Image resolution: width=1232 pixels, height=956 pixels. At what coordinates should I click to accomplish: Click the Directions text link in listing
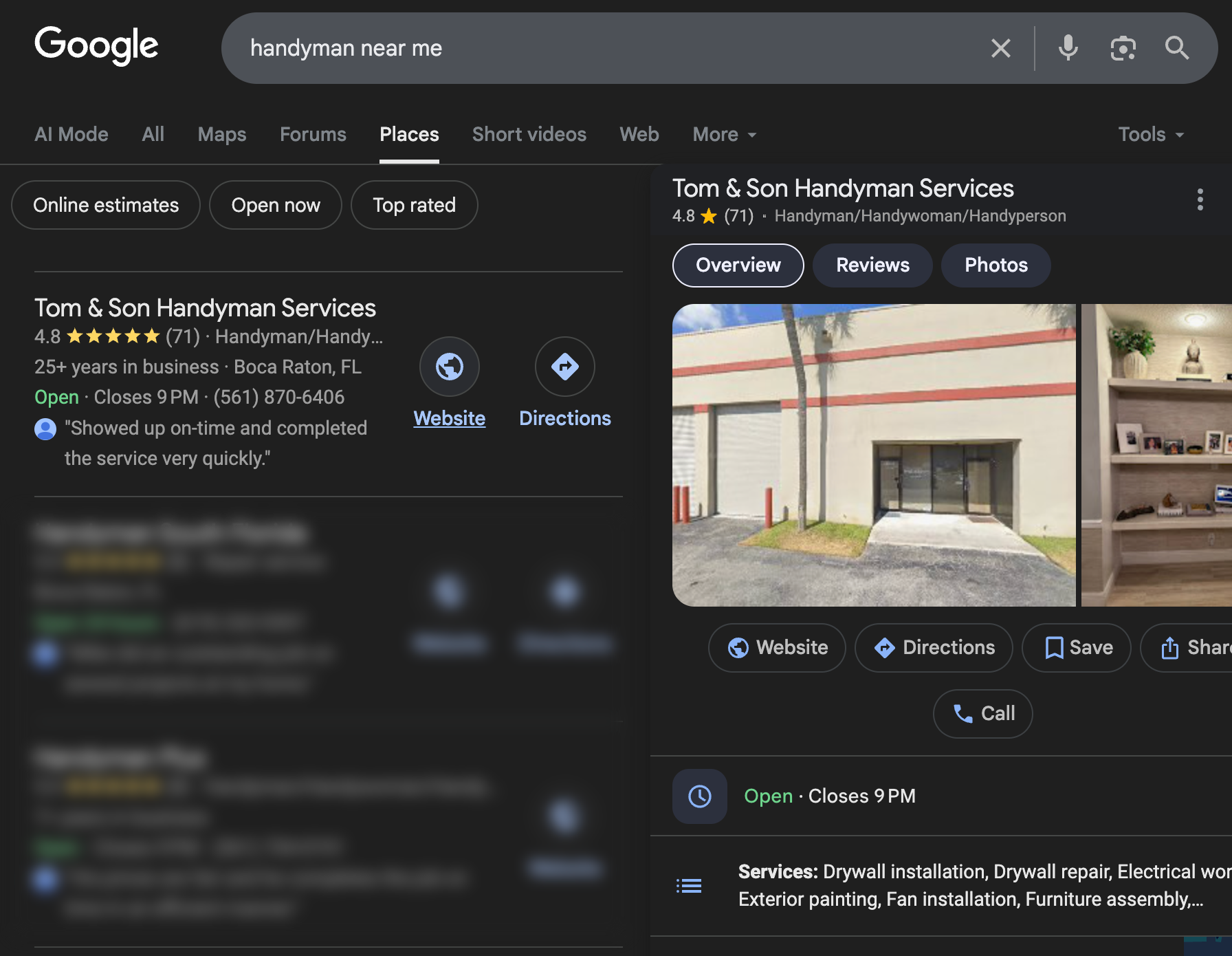[x=565, y=418]
